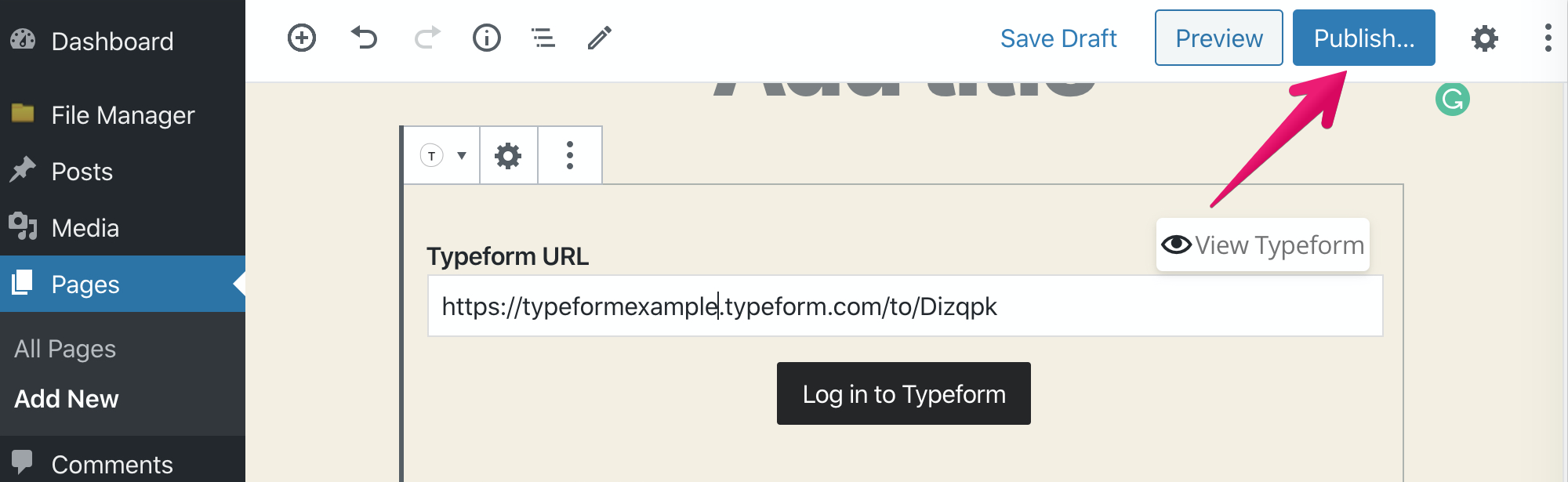Go to Media library menu

pyautogui.click(x=85, y=228)
